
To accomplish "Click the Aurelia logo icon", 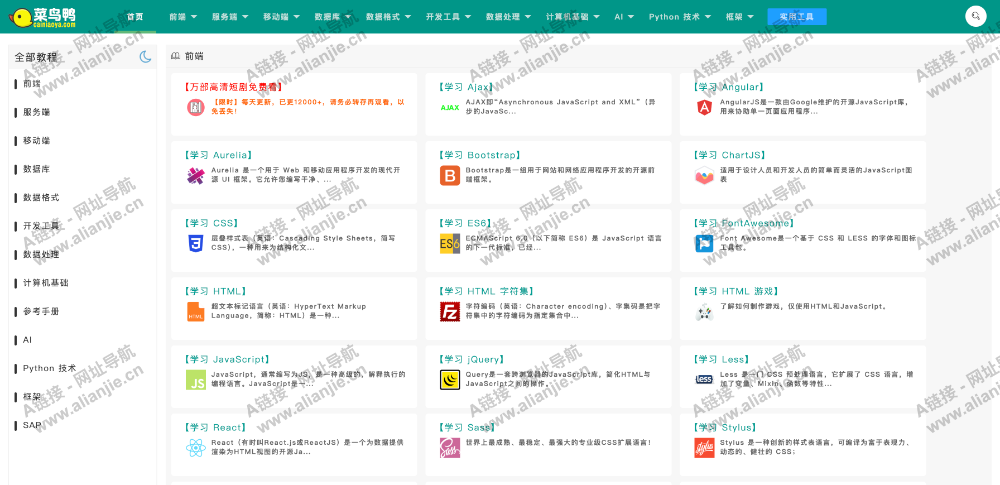I will (x=195, y=175).
